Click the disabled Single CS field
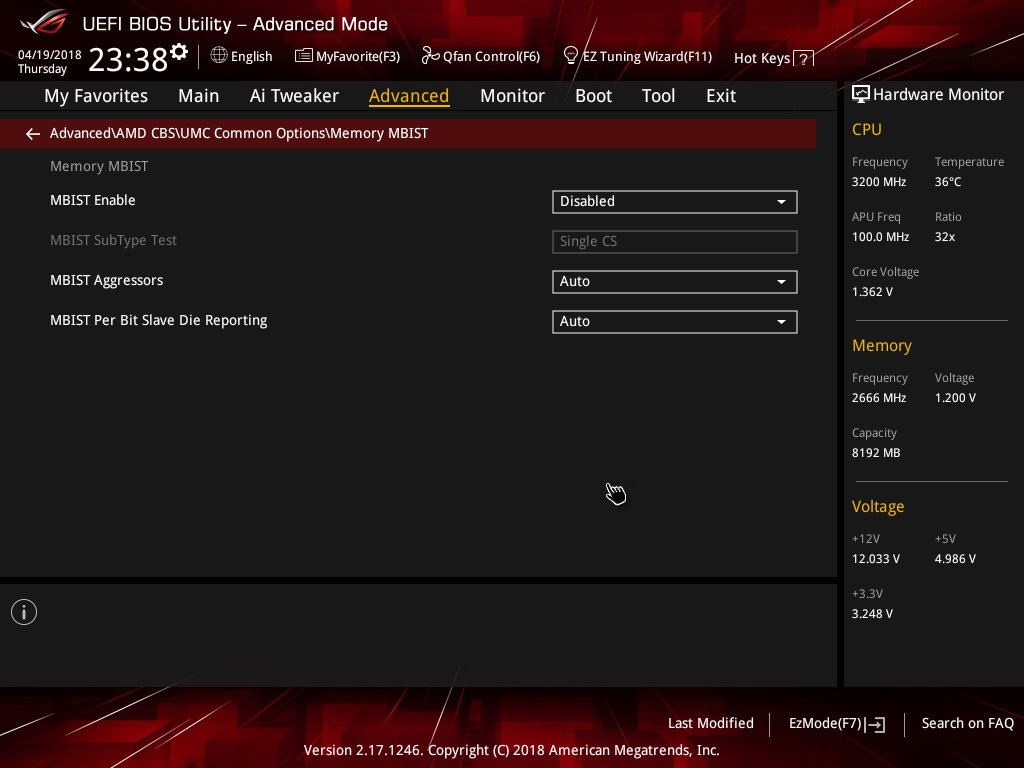 point(675,242)
